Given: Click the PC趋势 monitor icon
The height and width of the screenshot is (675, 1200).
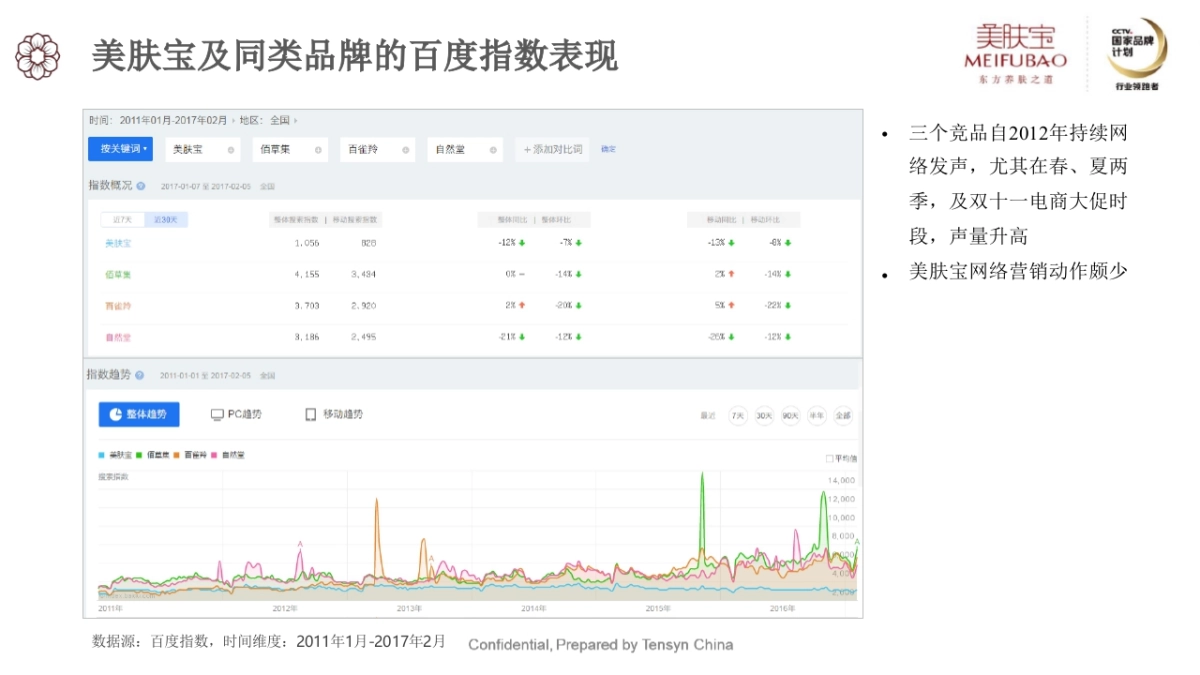Looking at the screenshot, I should click(x=217, y=414).
